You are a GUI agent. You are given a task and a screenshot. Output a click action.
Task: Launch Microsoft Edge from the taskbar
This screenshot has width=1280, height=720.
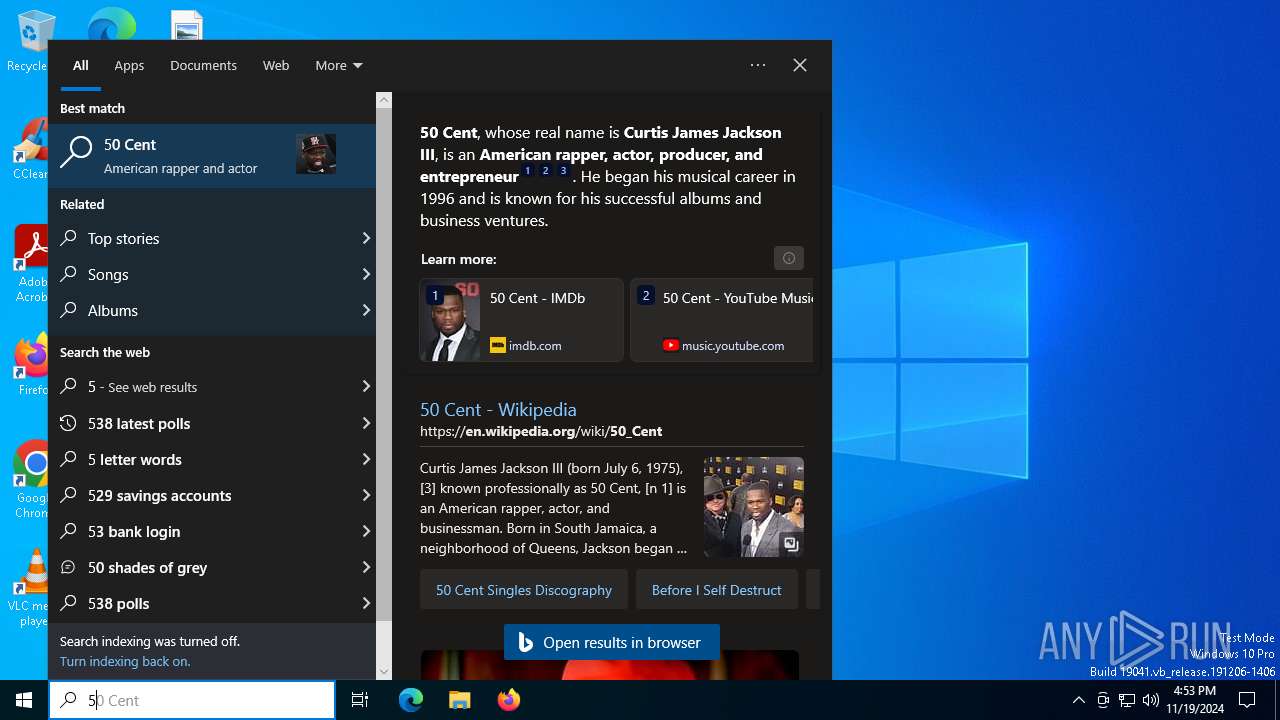point(411,700)
